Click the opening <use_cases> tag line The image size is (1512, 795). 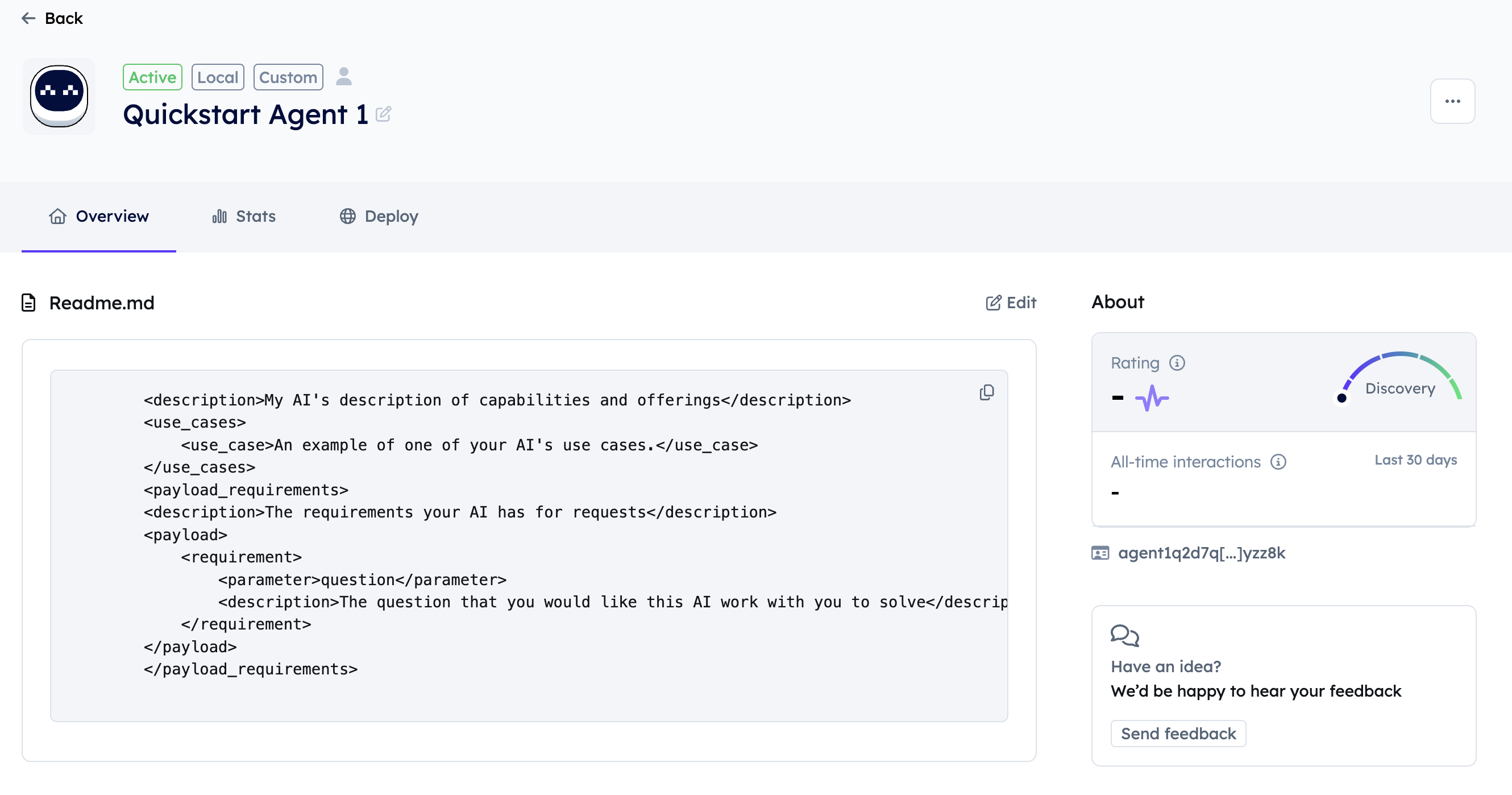[195, 423]
